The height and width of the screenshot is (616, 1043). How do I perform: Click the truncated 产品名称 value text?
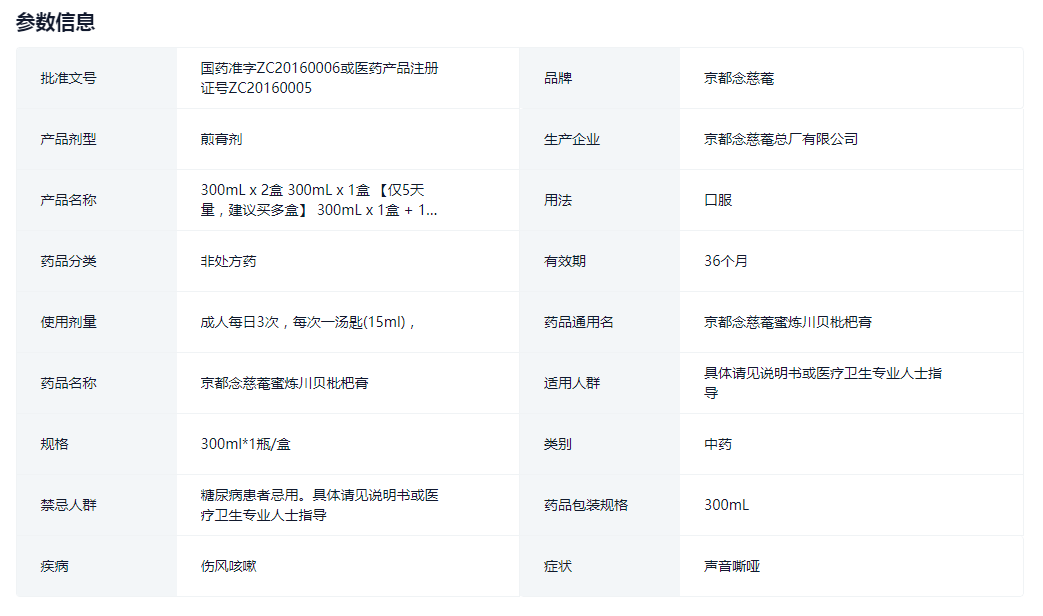[318, 200]
